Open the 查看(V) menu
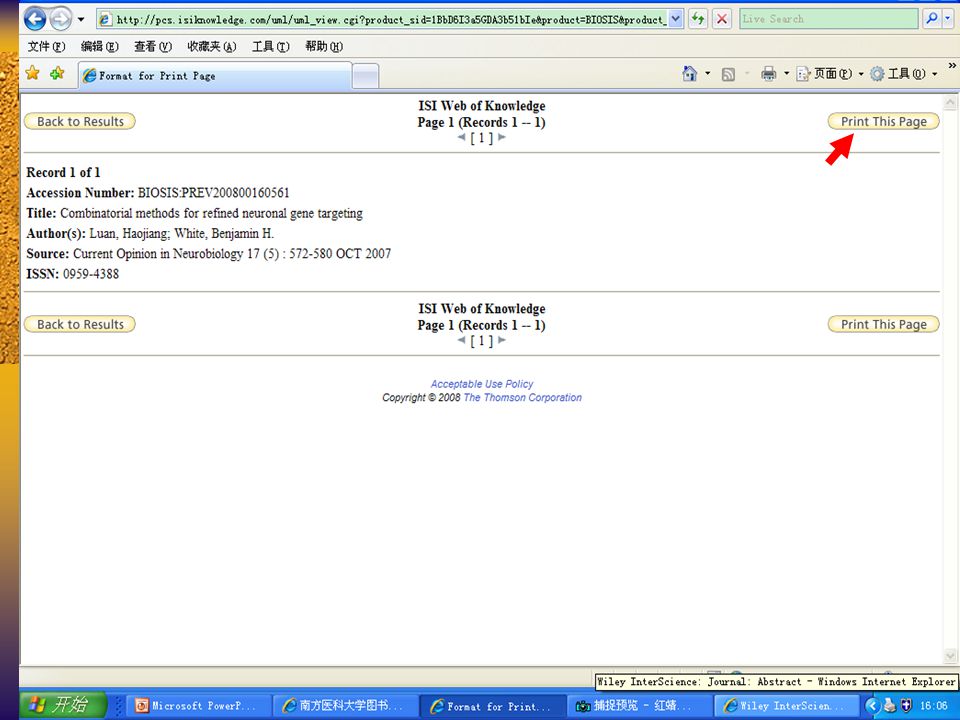960x720 pixels. 152,47
